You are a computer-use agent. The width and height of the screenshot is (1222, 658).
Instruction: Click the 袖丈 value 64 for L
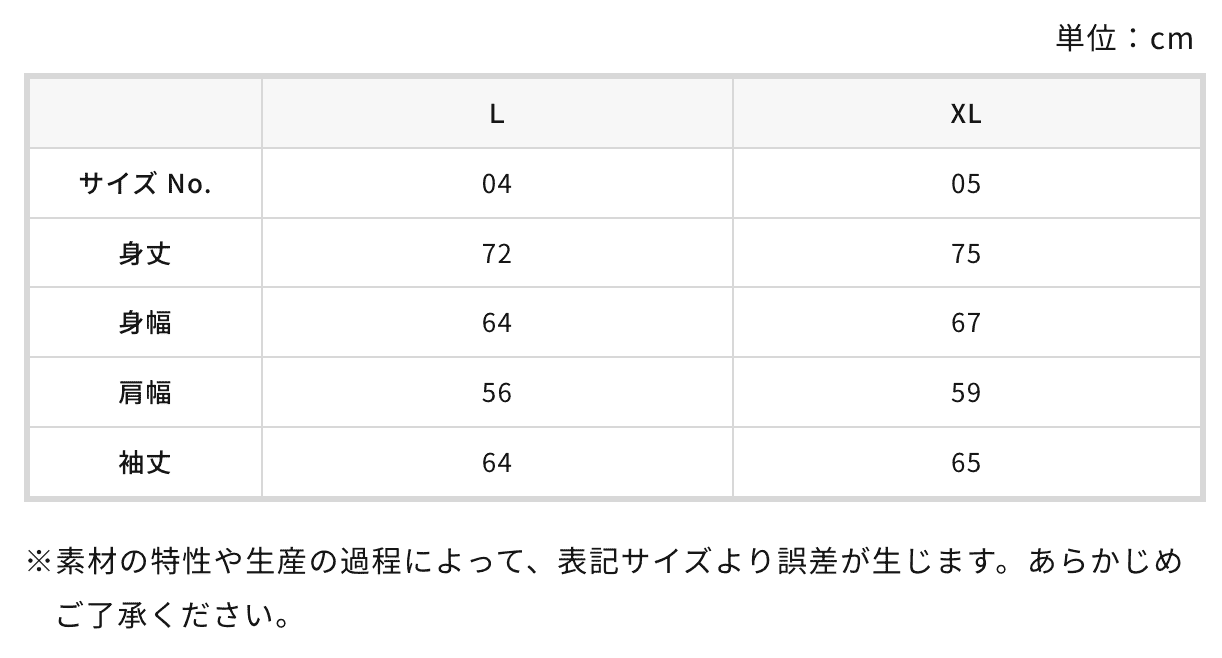click(x=497, y=463)
